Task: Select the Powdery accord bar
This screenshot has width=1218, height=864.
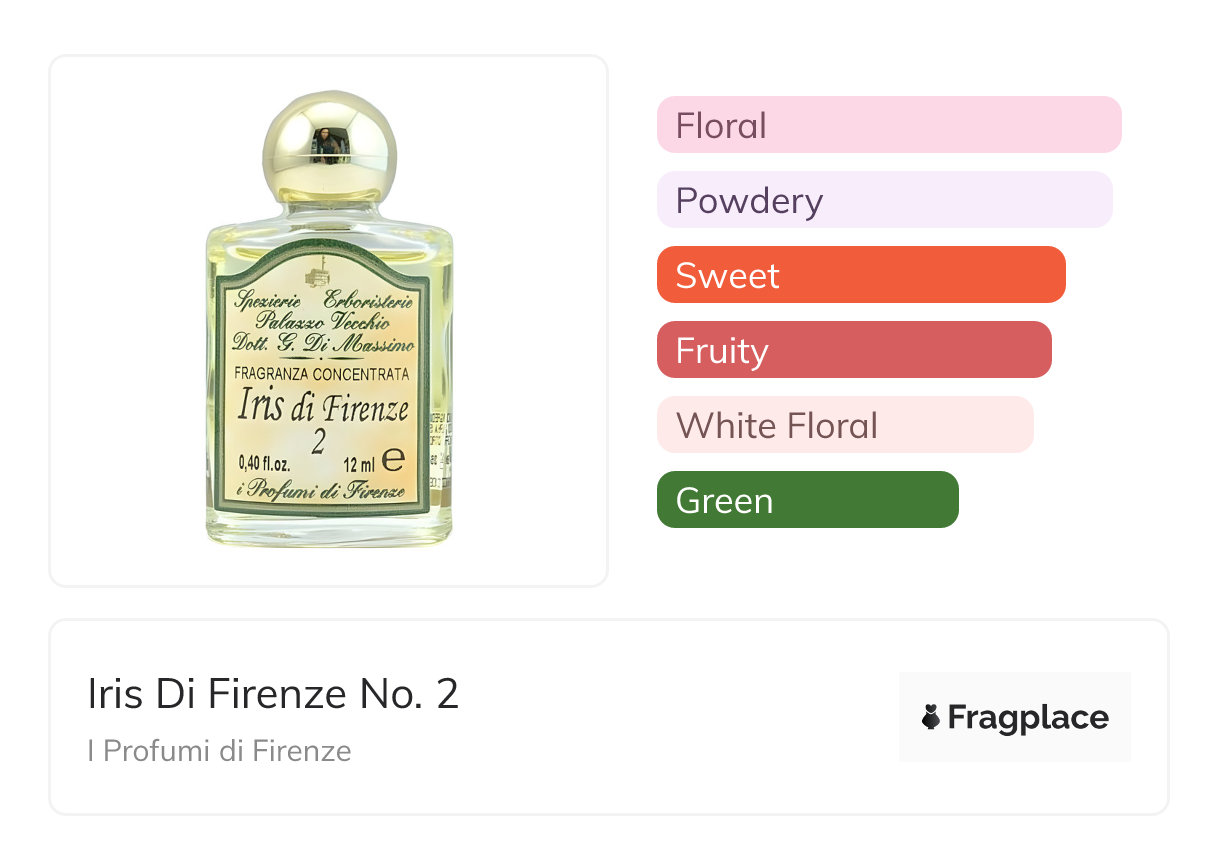Action: pos(884,200)
